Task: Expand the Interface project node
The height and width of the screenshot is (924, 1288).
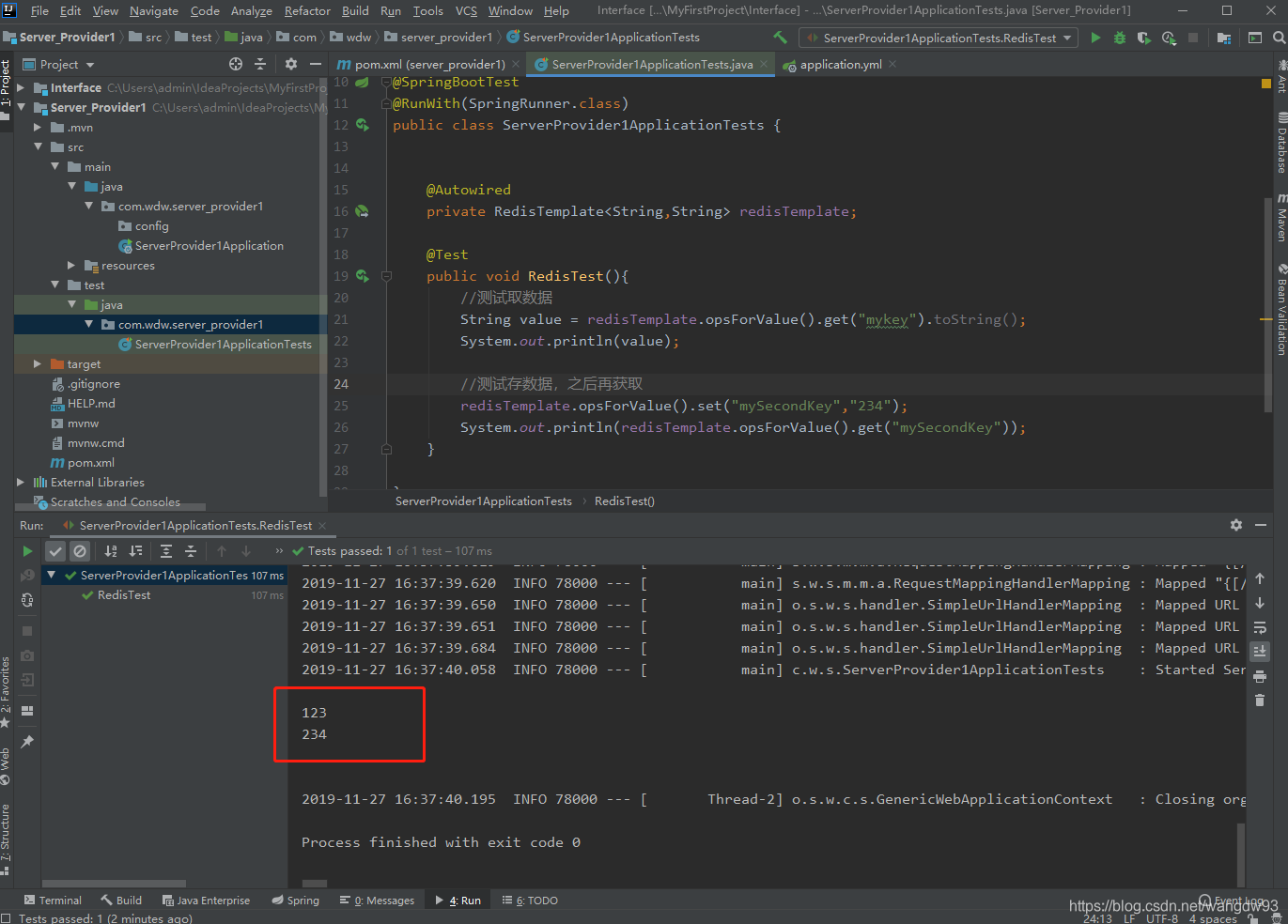Action: coord(21,87)
